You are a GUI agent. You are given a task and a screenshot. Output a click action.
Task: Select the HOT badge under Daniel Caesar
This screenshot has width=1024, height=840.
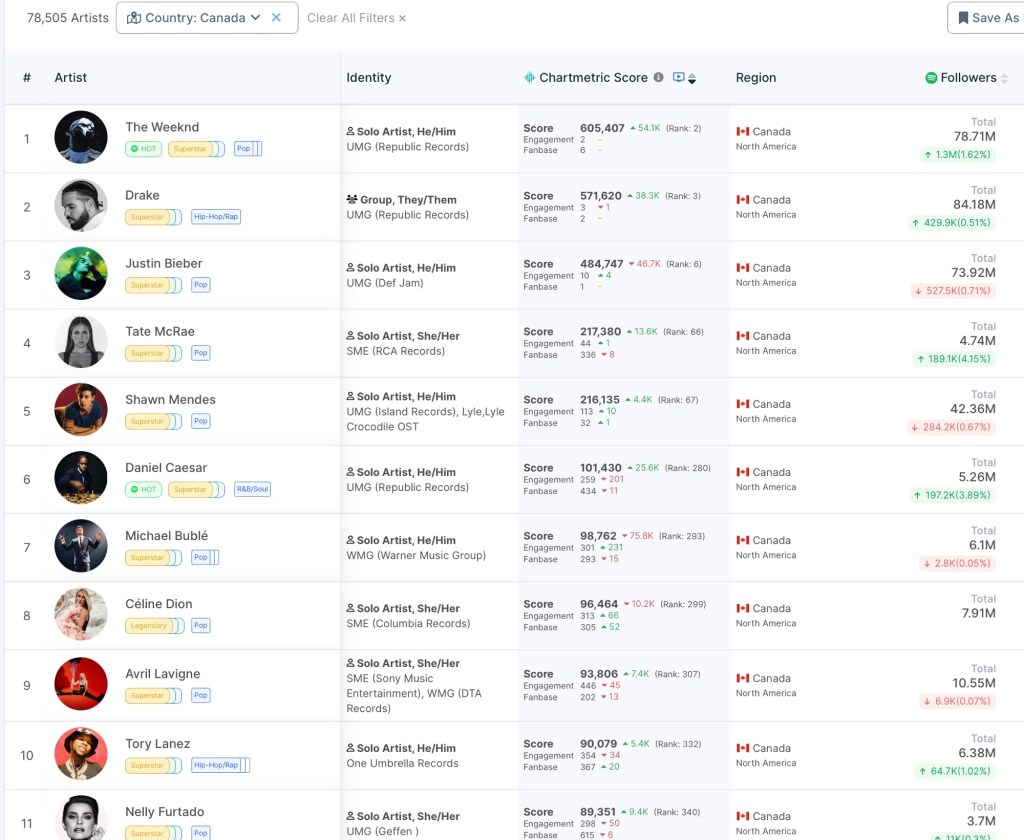[x=143, y=490]
